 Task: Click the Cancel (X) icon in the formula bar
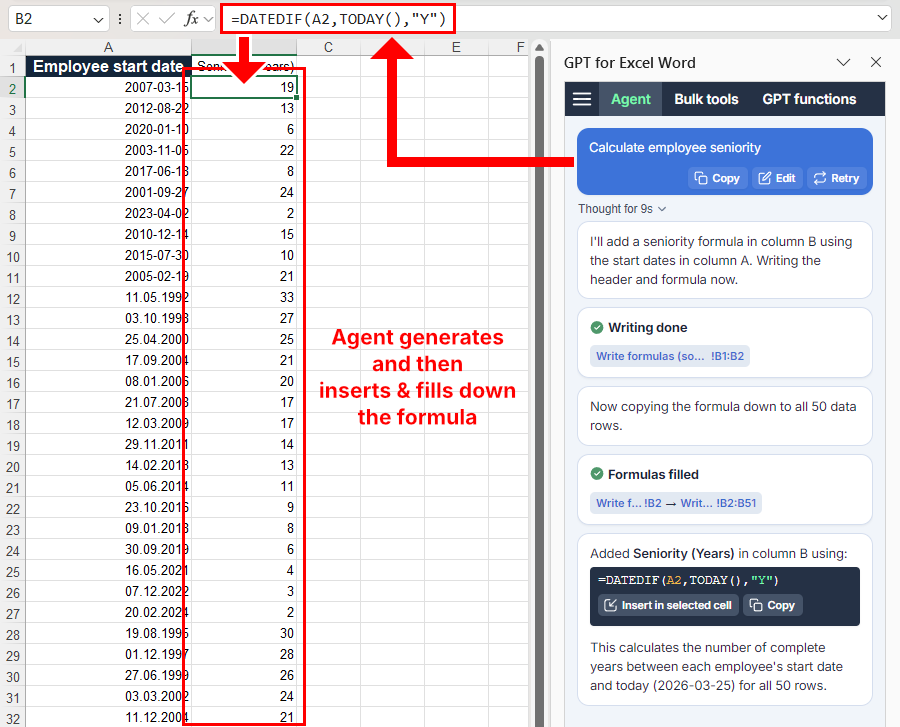point(143,18)
